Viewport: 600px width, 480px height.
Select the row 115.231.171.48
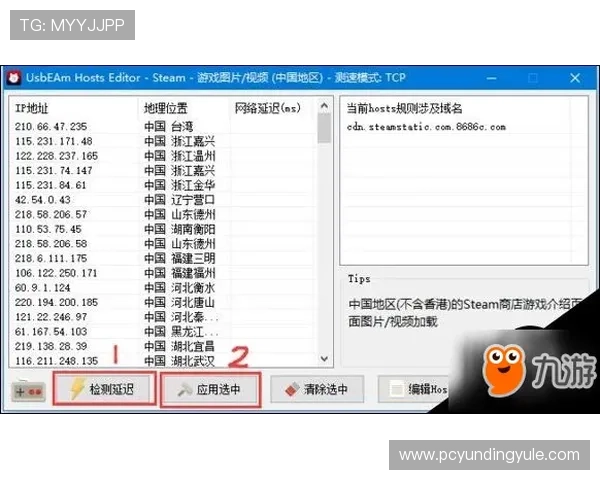point(163,141)
